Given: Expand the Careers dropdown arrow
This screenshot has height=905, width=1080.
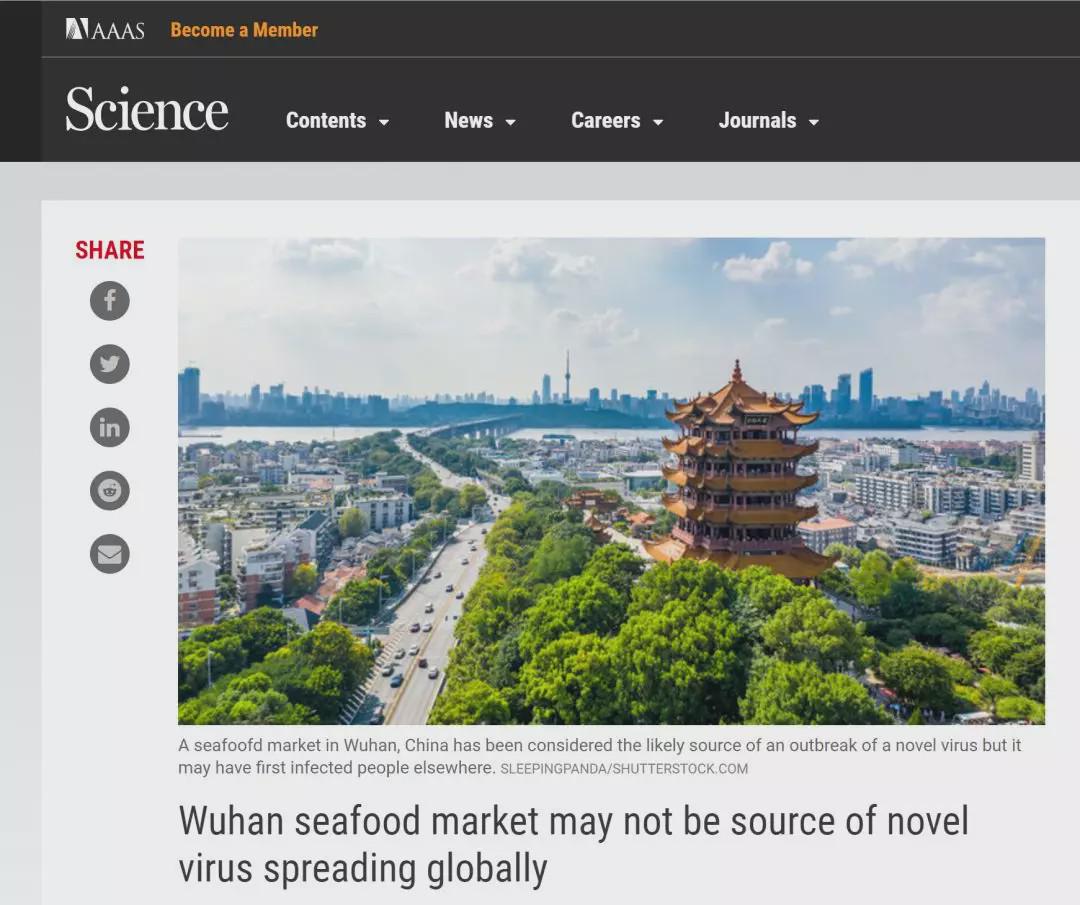Looking at the screenshot, I should pyautogui.click(x=658, y=122).
